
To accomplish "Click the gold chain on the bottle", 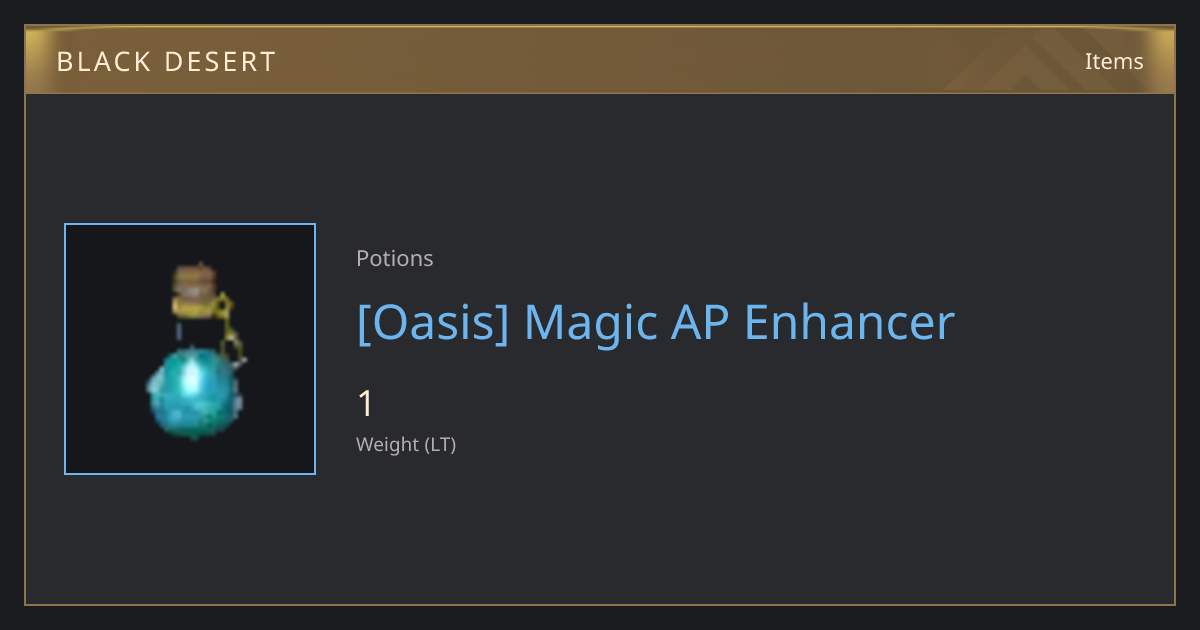I will point(231,330).
